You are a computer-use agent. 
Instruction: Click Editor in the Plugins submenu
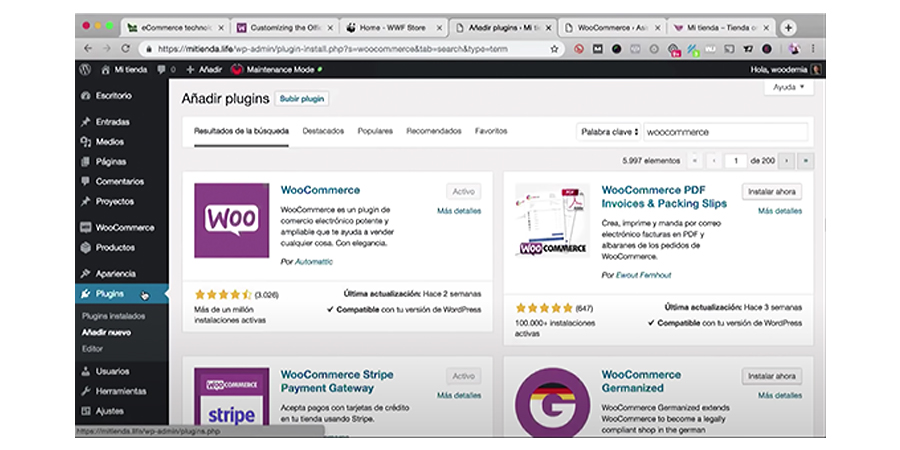[92, 348]
